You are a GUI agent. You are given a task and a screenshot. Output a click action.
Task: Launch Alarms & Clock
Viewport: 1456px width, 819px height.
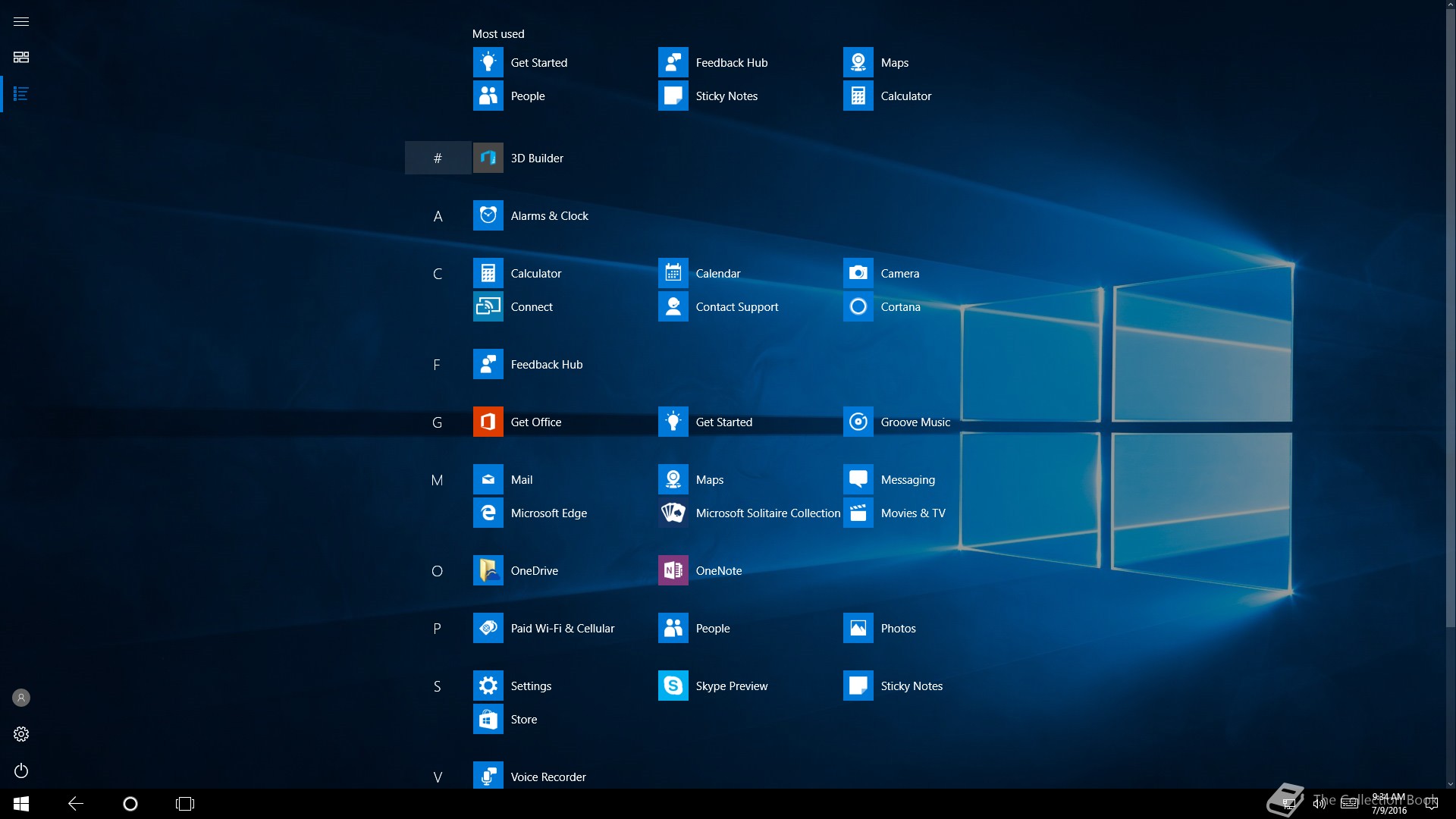pyautogui.click(x=531, y=215)
